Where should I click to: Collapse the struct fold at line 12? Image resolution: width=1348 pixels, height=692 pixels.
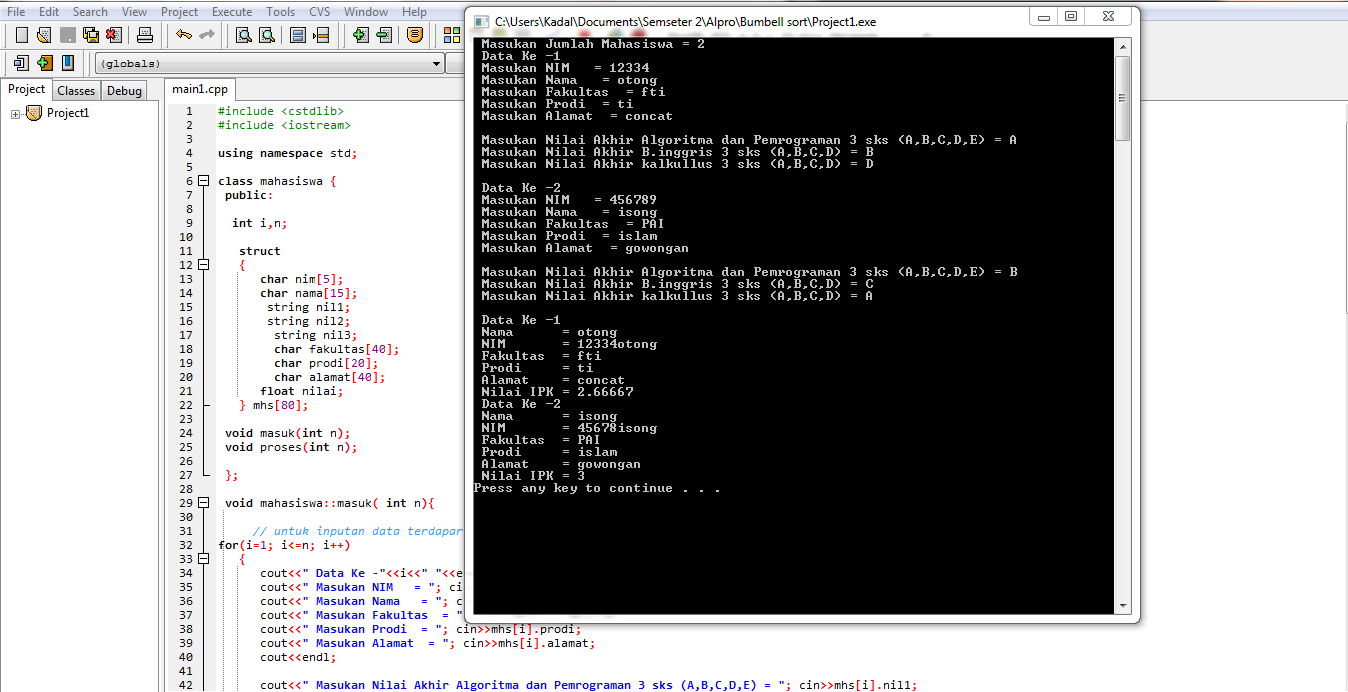click(204, 265)
